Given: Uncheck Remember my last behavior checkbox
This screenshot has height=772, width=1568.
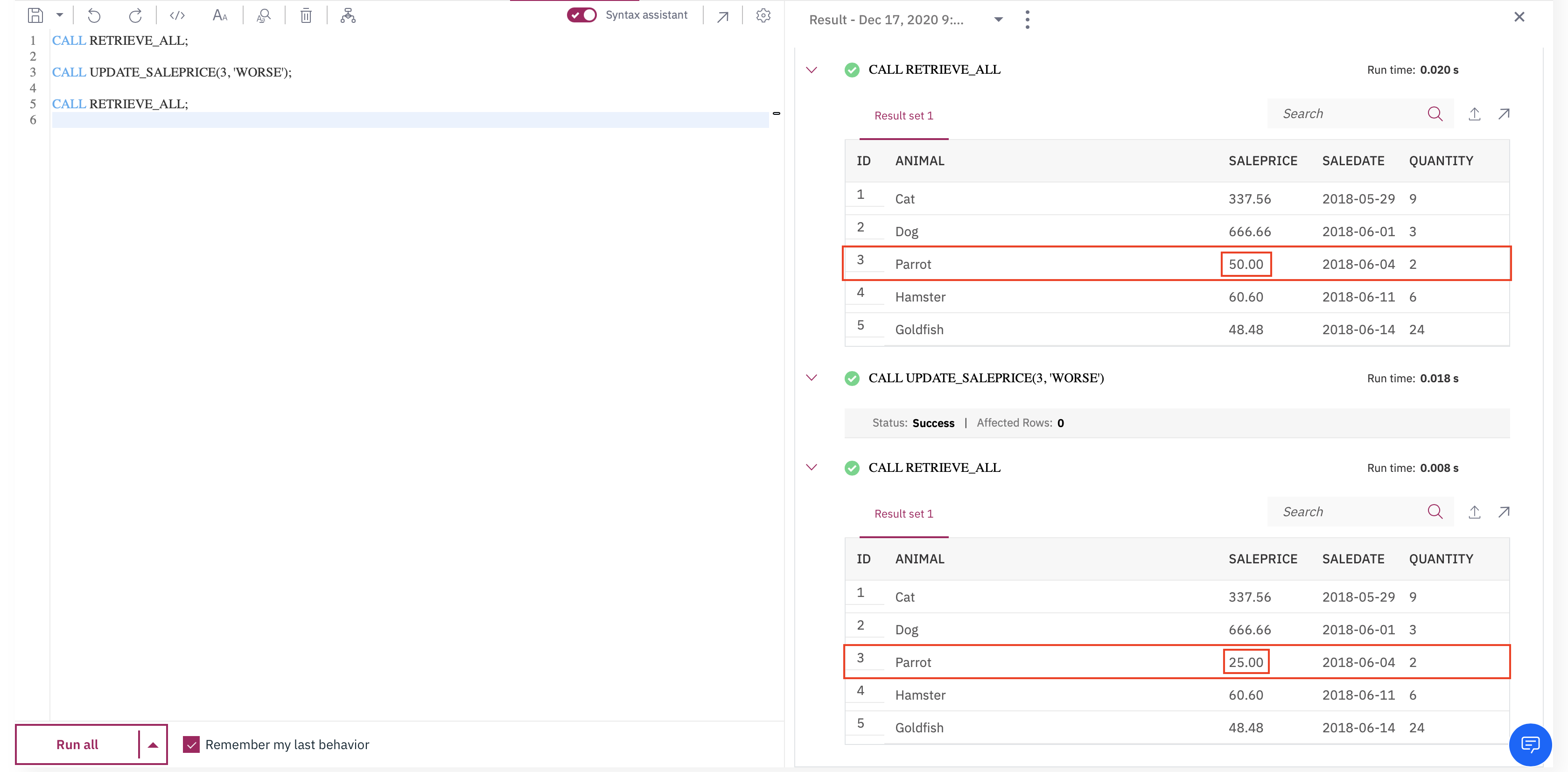Looking at the screenshot, I should [192, 744].
